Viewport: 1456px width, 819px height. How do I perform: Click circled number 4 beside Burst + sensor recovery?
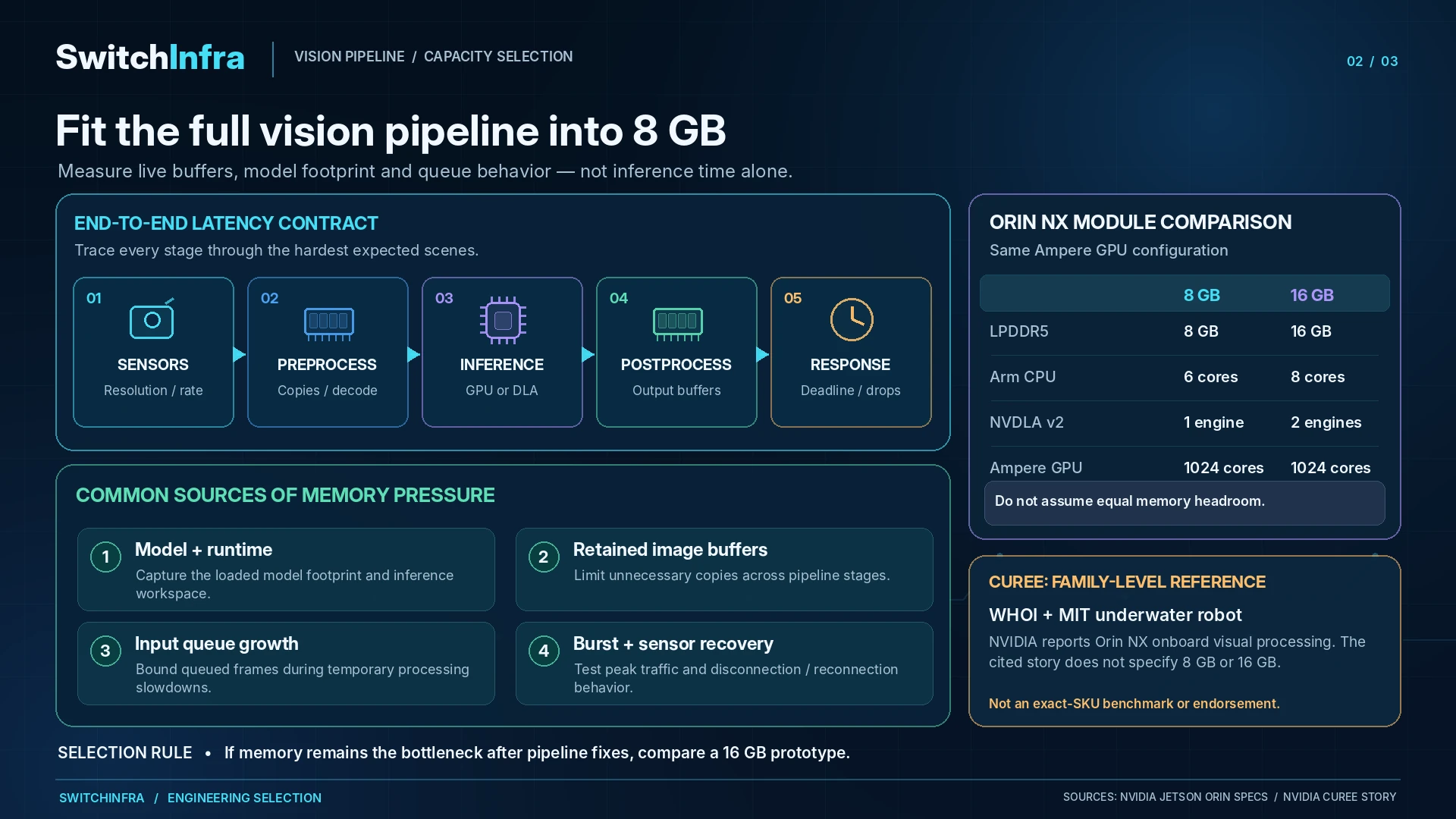[x=544, y=651]
